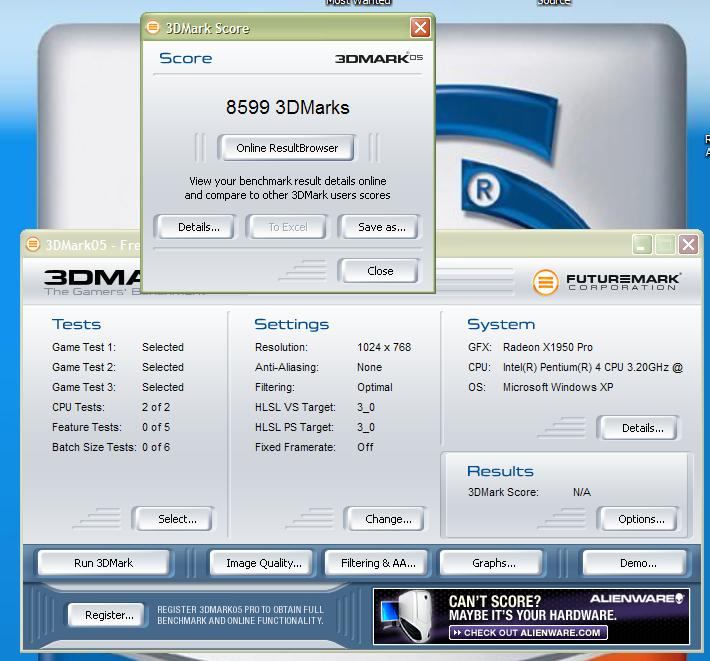Click the Futuremark Corporation logo
The height and width of the screenshot is (661, 710).
point(607,281)
